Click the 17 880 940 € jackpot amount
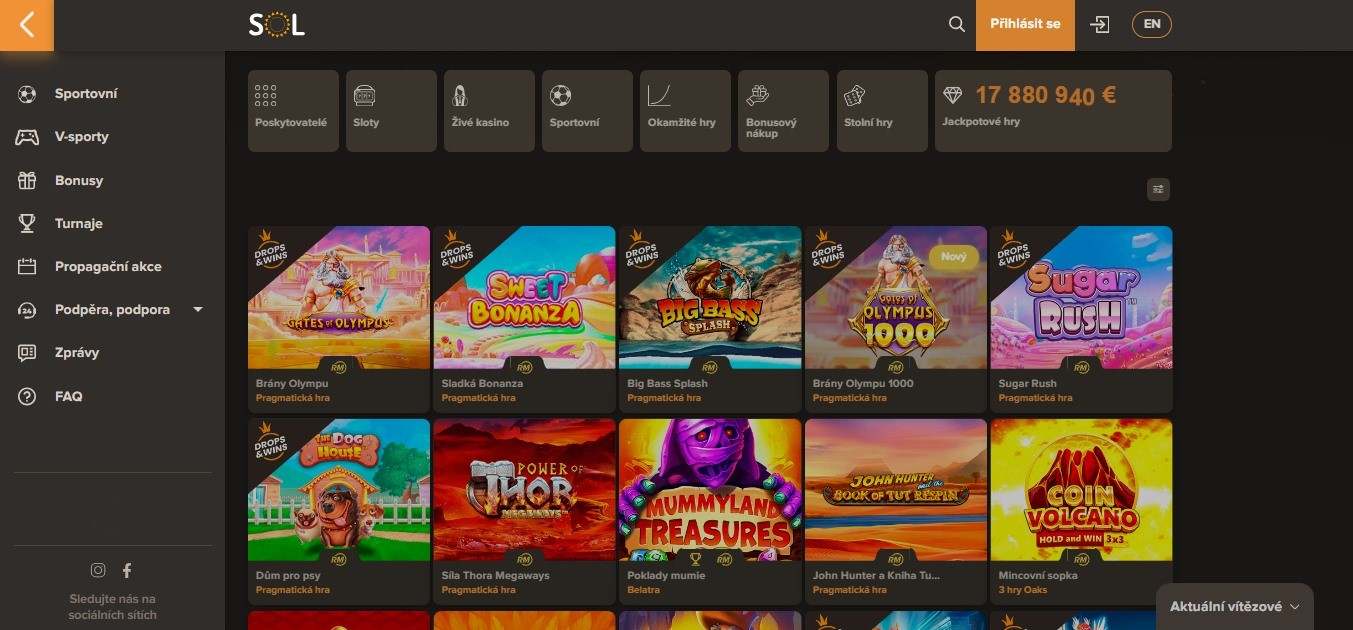 tap(1046, 95)
